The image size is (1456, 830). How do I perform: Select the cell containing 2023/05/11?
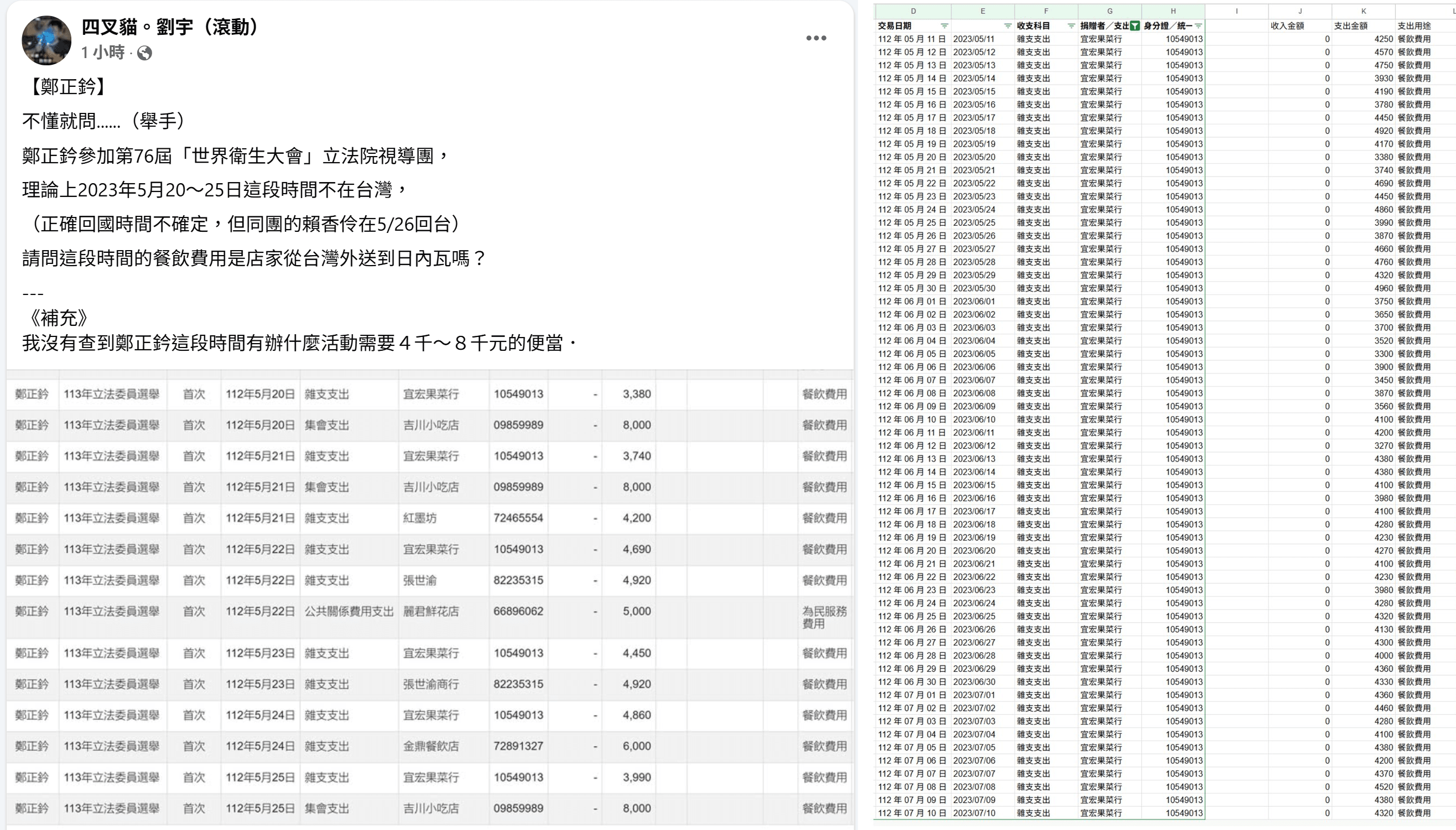pos(974,38)
